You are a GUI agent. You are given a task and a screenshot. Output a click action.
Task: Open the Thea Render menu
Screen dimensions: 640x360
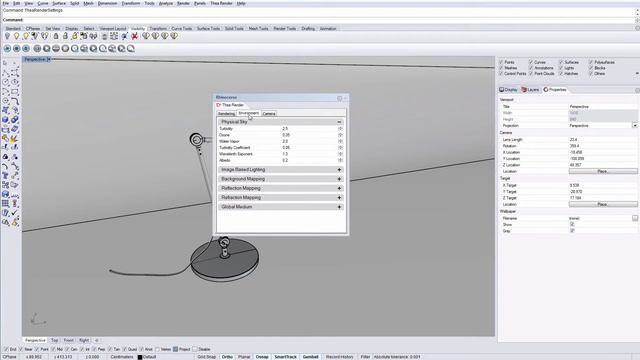221,3
